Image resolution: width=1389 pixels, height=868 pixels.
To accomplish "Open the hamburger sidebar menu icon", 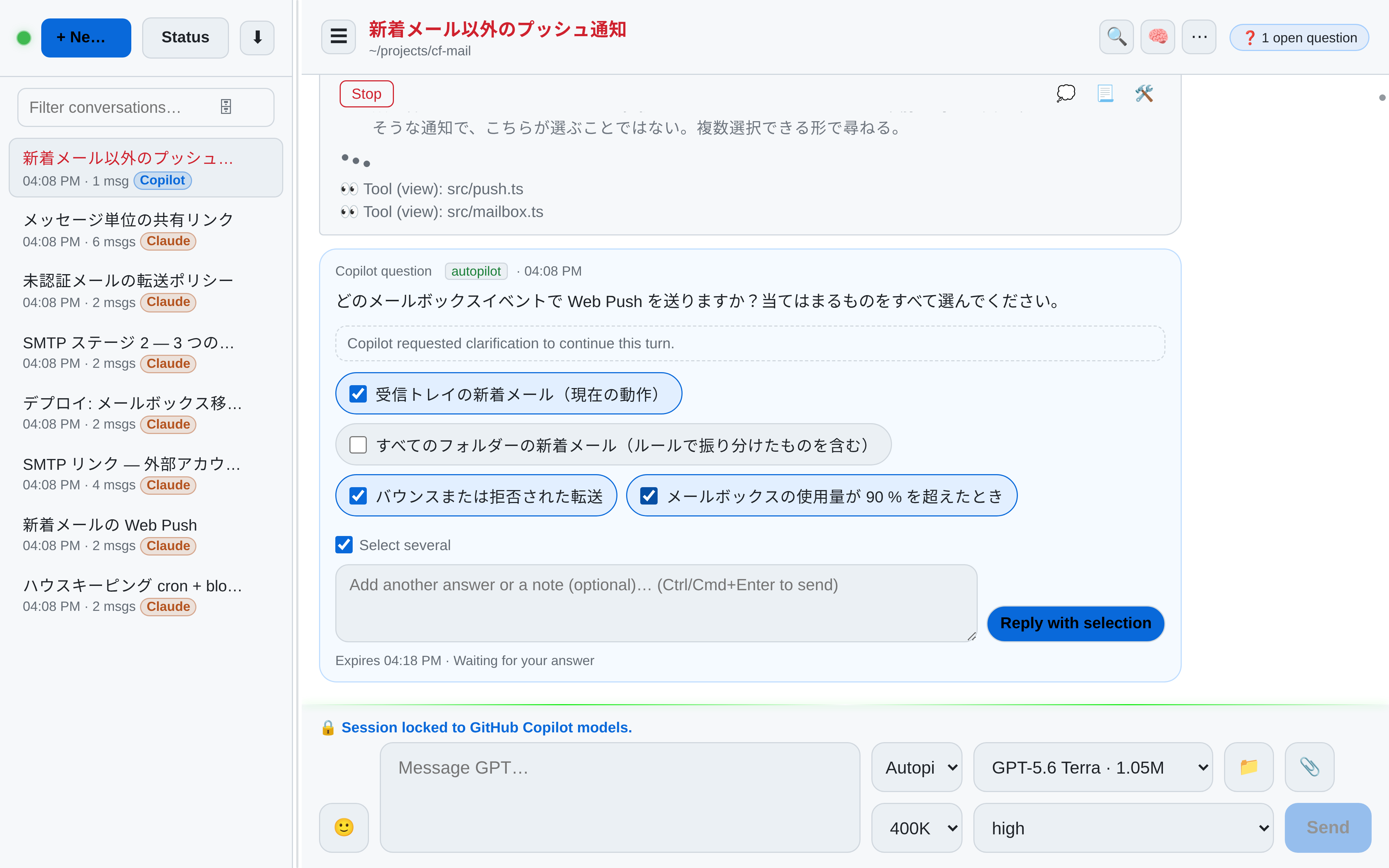I will pos(338,37).
